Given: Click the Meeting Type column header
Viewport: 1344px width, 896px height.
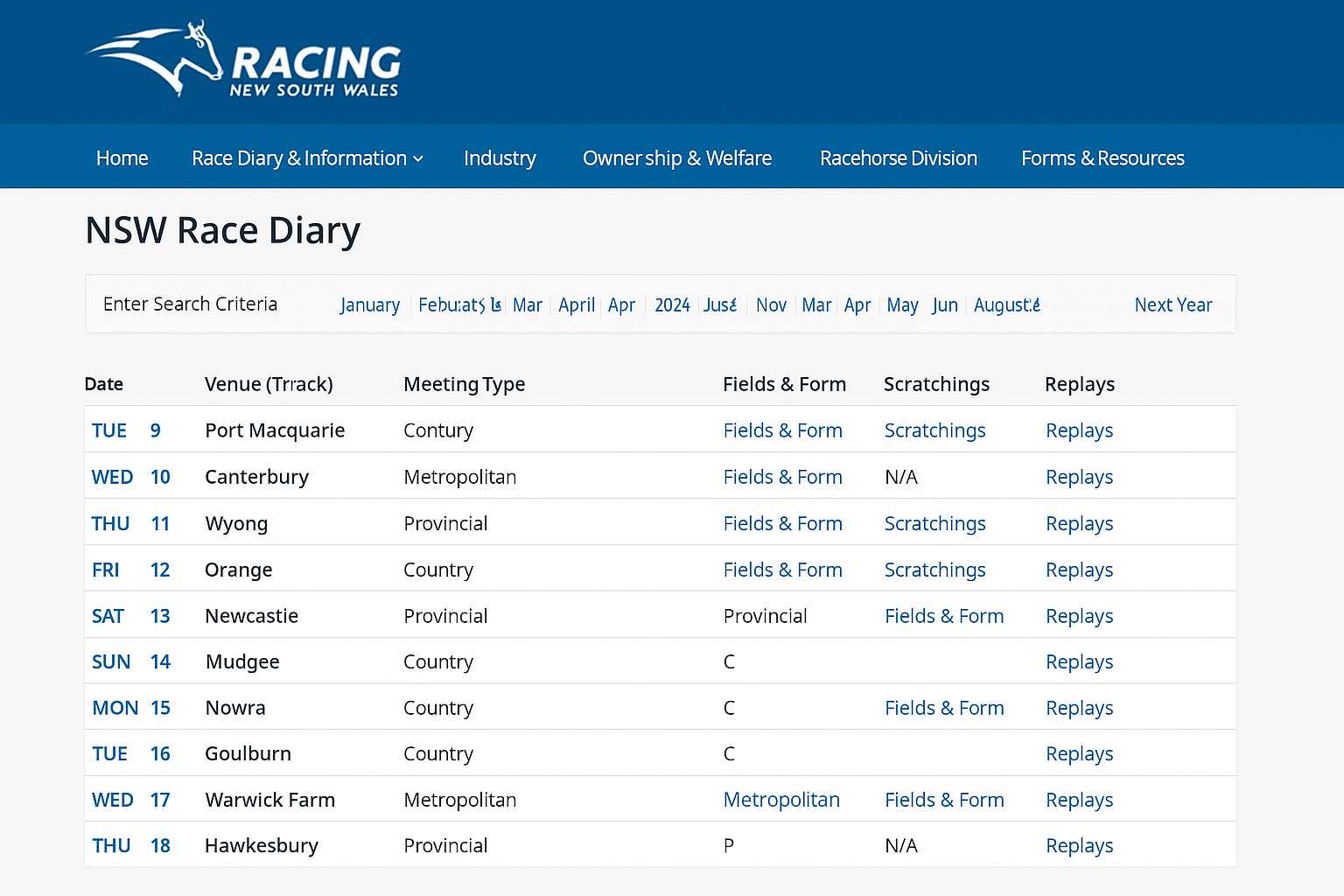Looking at the screenshot, I should point(464,384).
